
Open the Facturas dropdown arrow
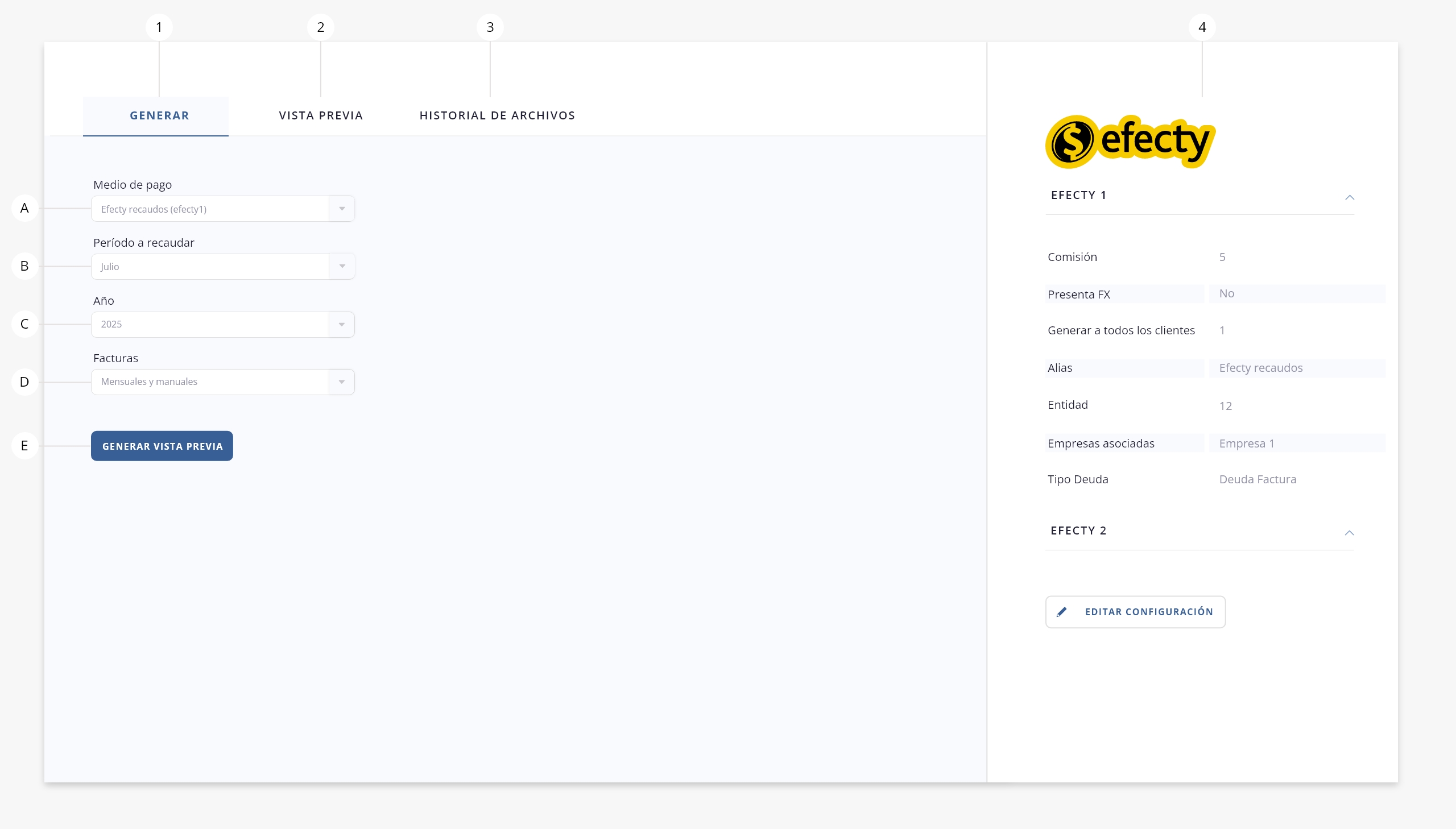click(342, 382)
